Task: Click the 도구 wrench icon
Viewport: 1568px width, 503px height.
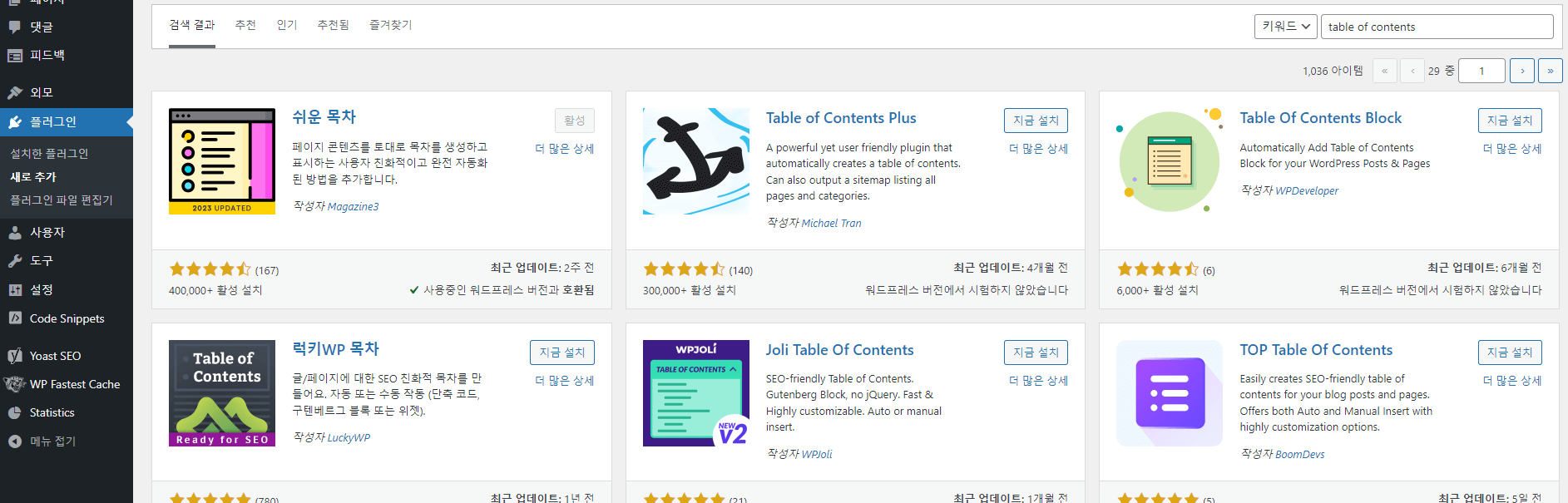Action: [x=15, y=261]
